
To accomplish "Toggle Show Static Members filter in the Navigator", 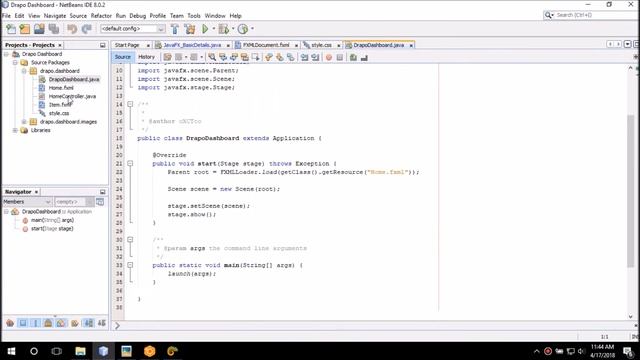I will coord(36,323).
